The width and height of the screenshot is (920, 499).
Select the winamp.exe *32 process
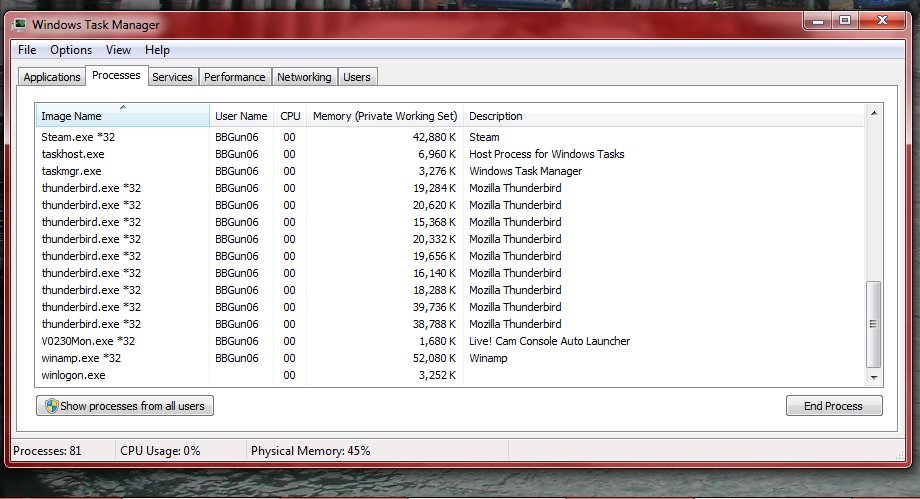[81, 358]
